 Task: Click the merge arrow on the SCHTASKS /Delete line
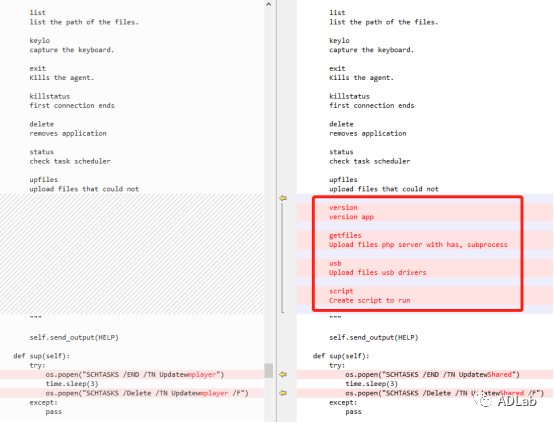(x=283, y=393)
